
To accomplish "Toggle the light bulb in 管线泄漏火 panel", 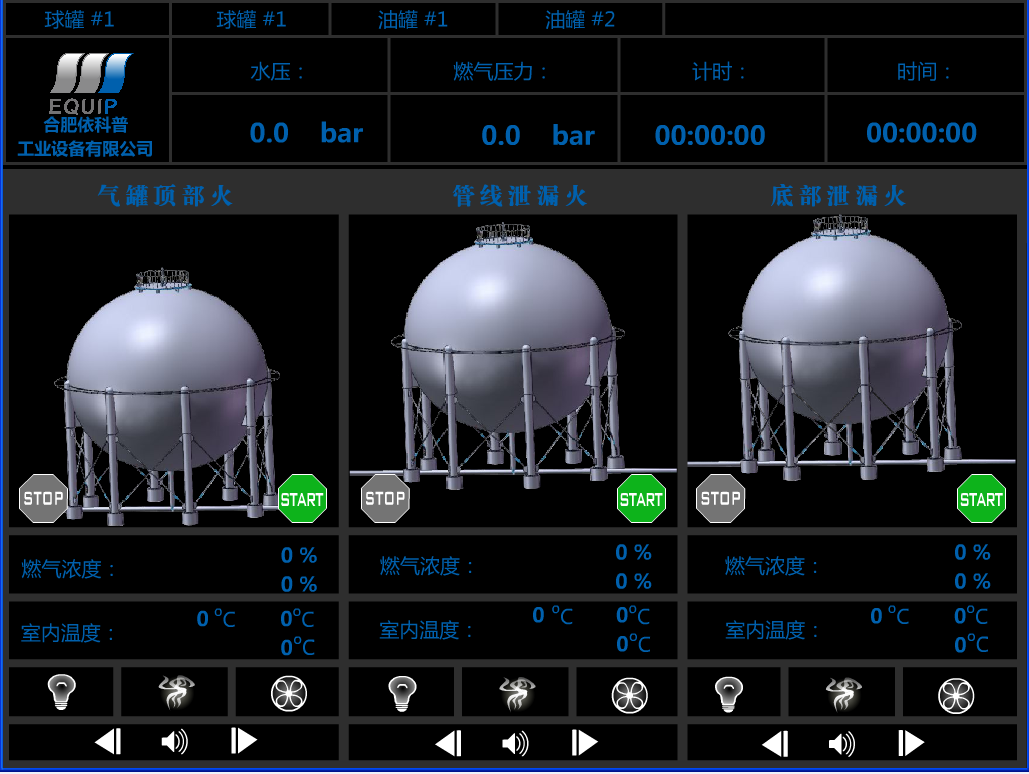I will (x=402, y=692).
